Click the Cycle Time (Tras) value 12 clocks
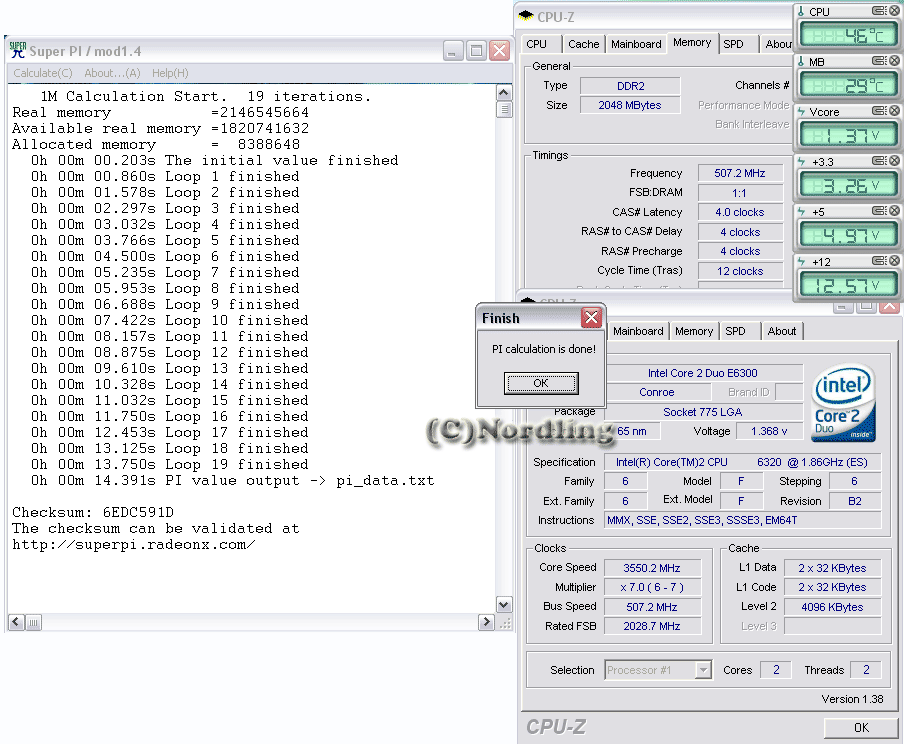Screen dimensions: 904x744 740,271
